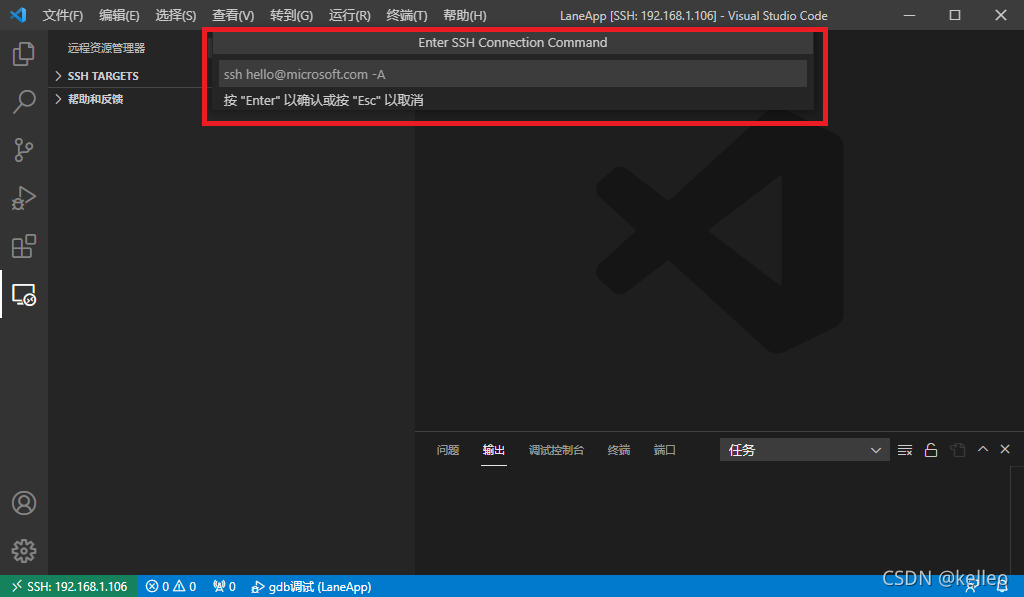Open the 终端(T) menu
The width and height of the screenshot is (1024, 597).
click(x=407, y=15)
